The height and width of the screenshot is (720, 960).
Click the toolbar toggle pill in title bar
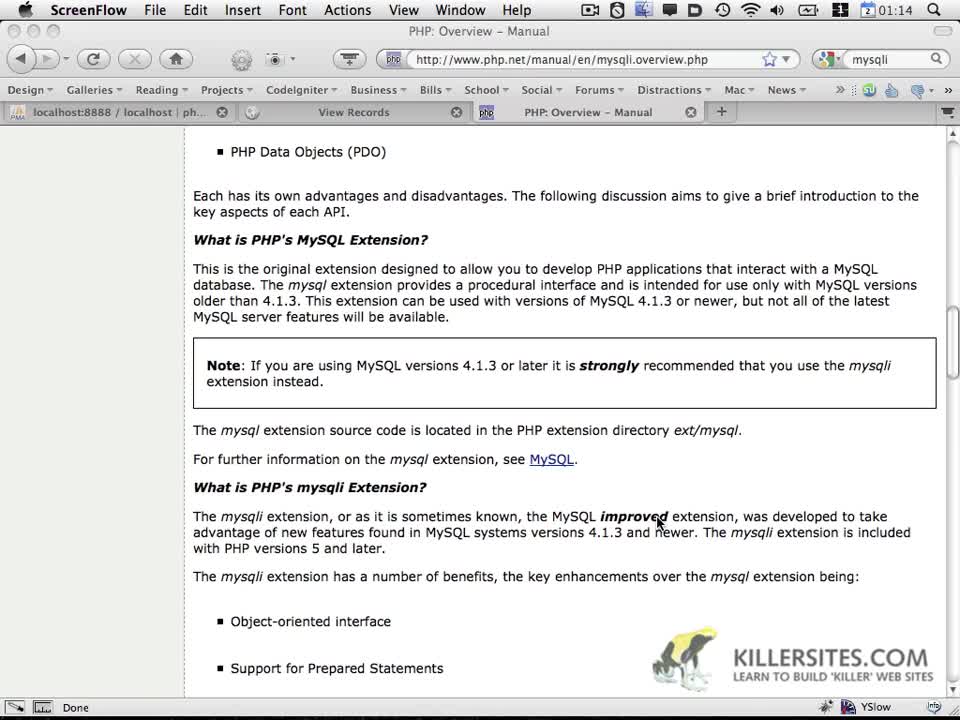pos(942,31)
